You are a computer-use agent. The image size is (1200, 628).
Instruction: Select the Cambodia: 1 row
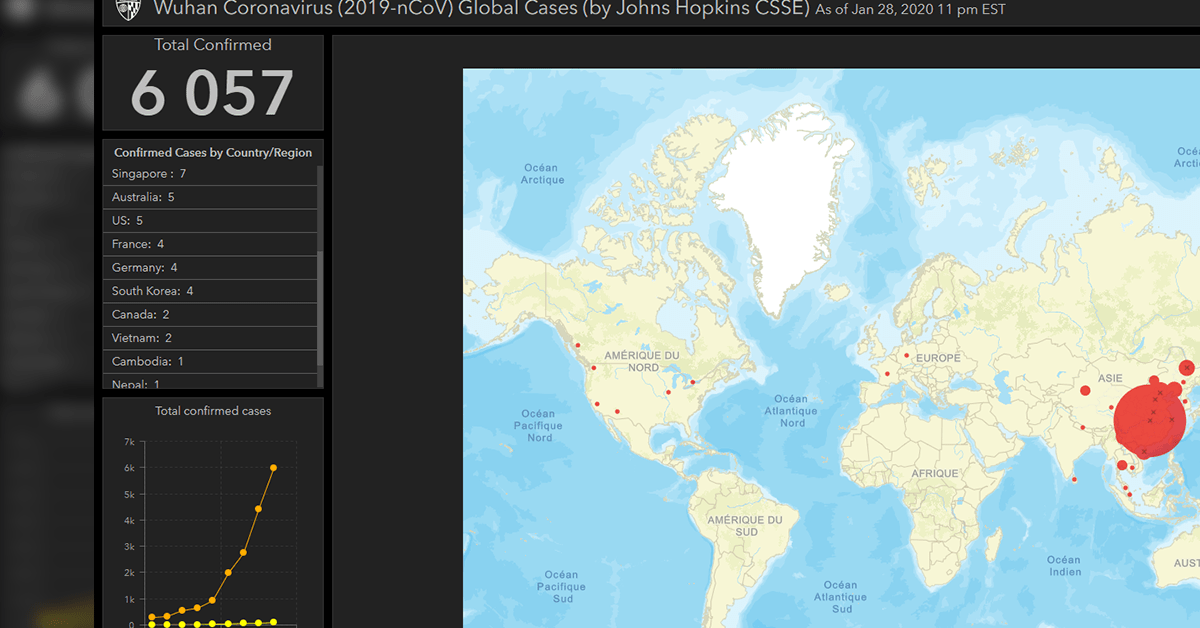(x=210, y=362)
